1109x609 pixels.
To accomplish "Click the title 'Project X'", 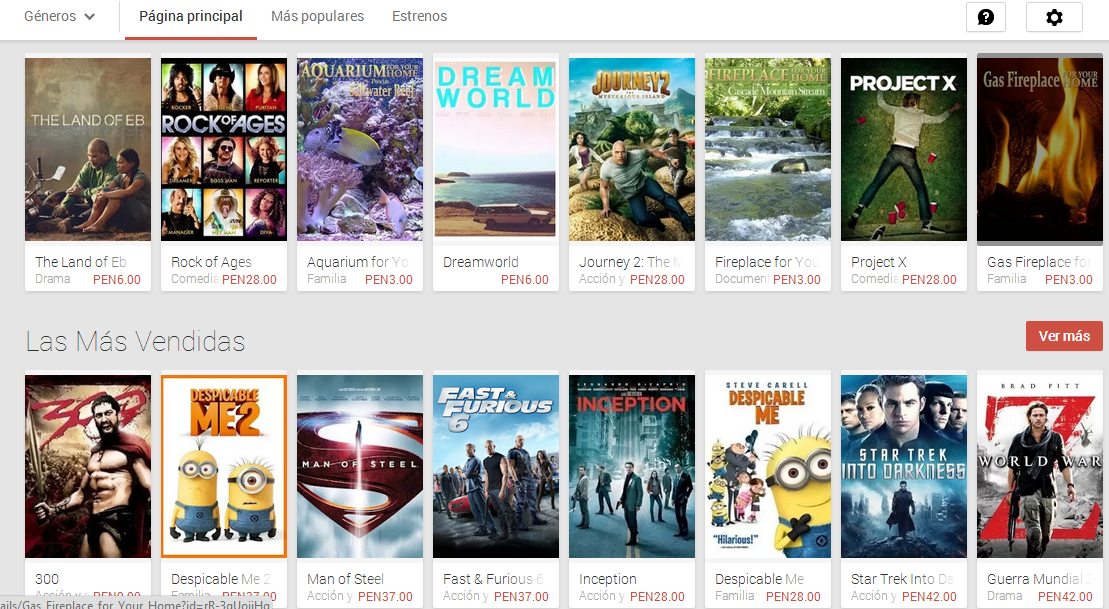I will tap(878, 262).
